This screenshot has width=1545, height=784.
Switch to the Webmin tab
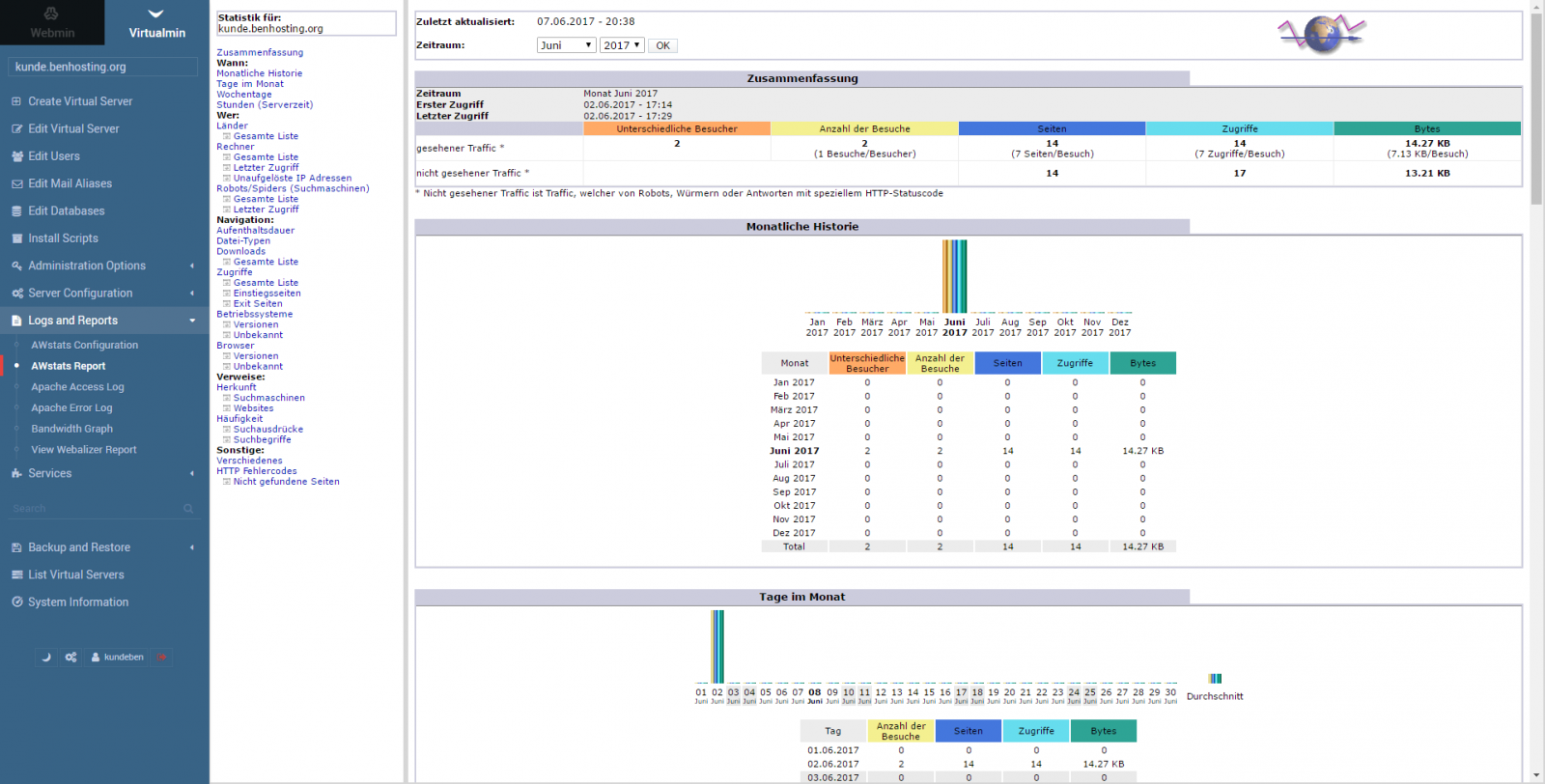point(52,23)
